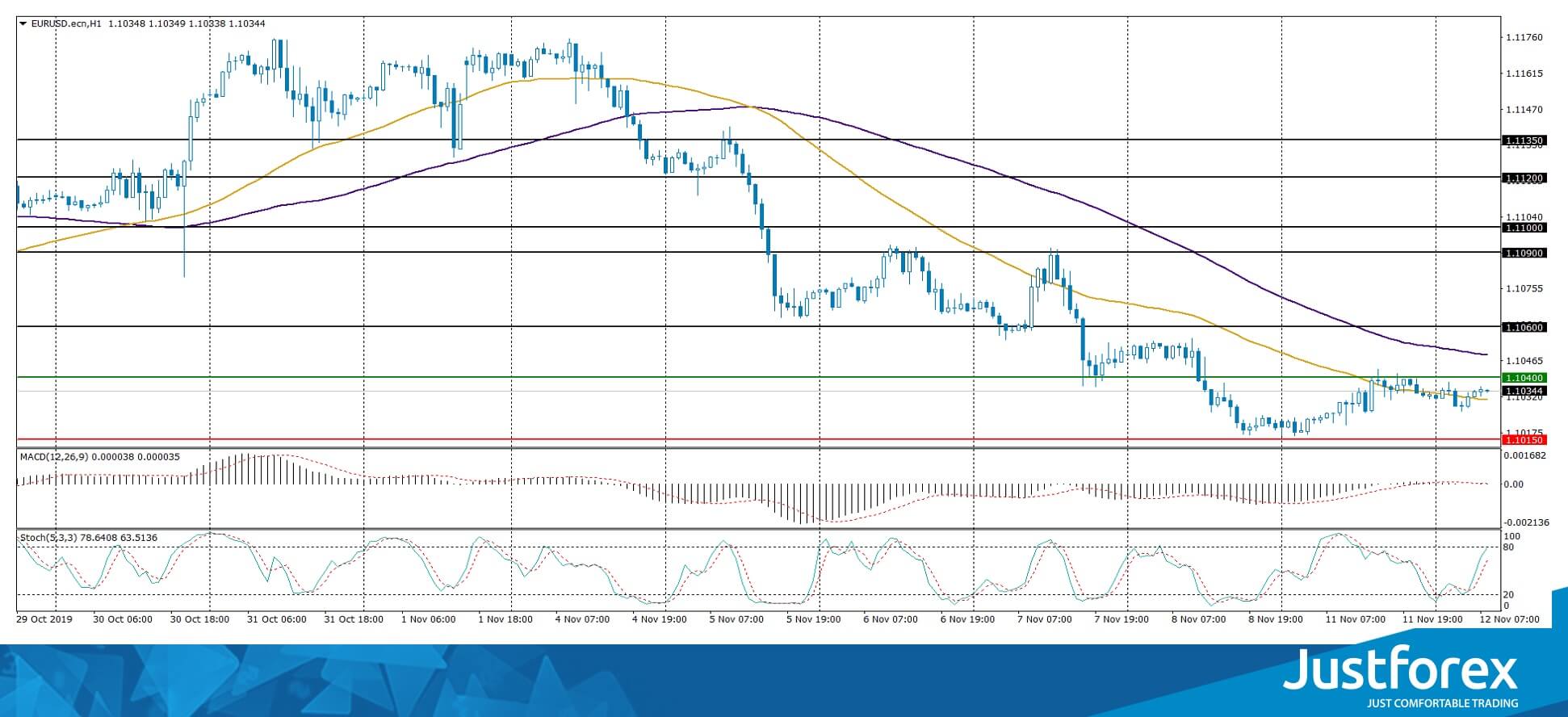
Task: Click the 30 Oct 18:00 time label
Action: pyautogui.click(x=199, y=619)
